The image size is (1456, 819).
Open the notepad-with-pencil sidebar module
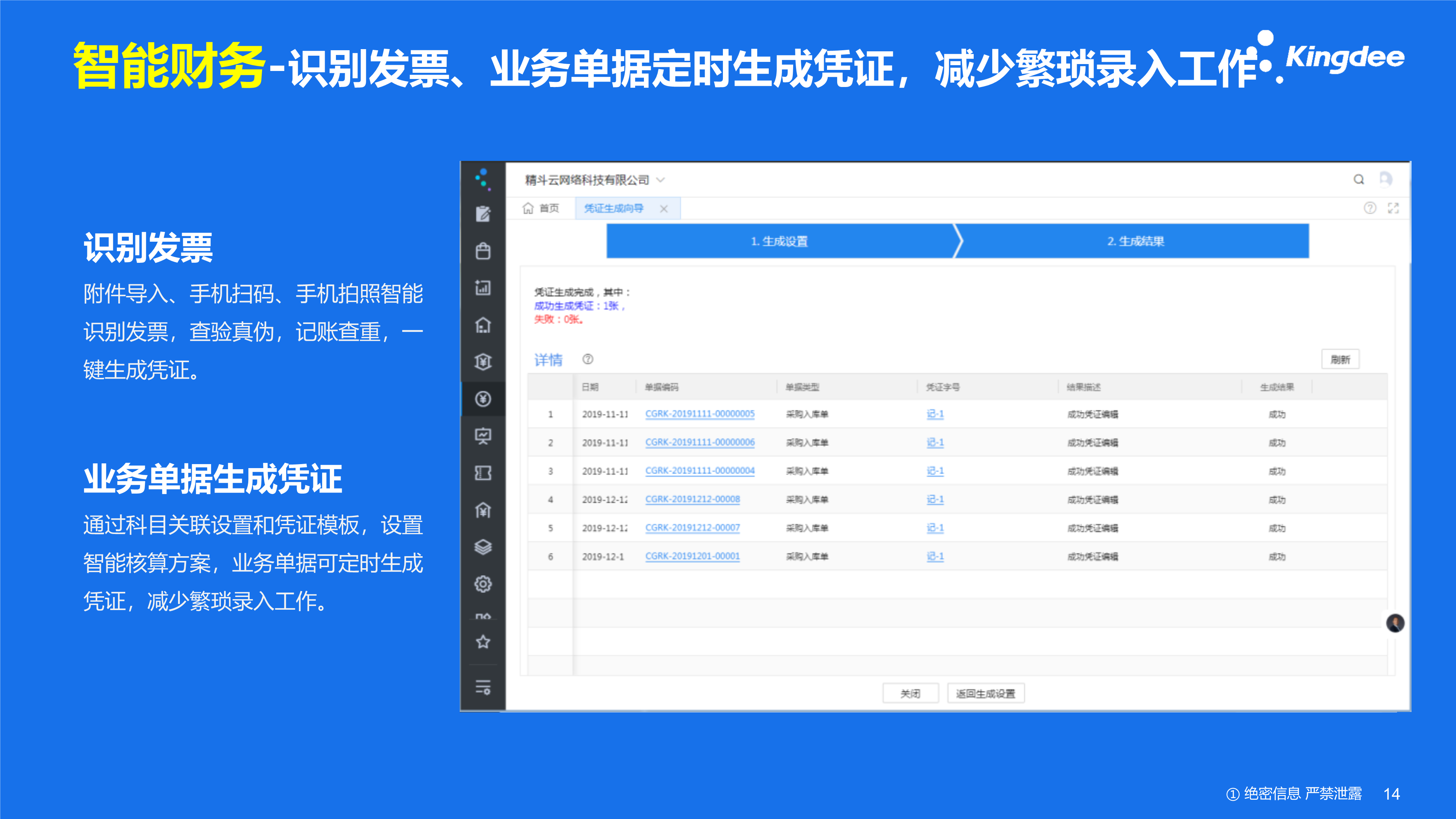483,214
